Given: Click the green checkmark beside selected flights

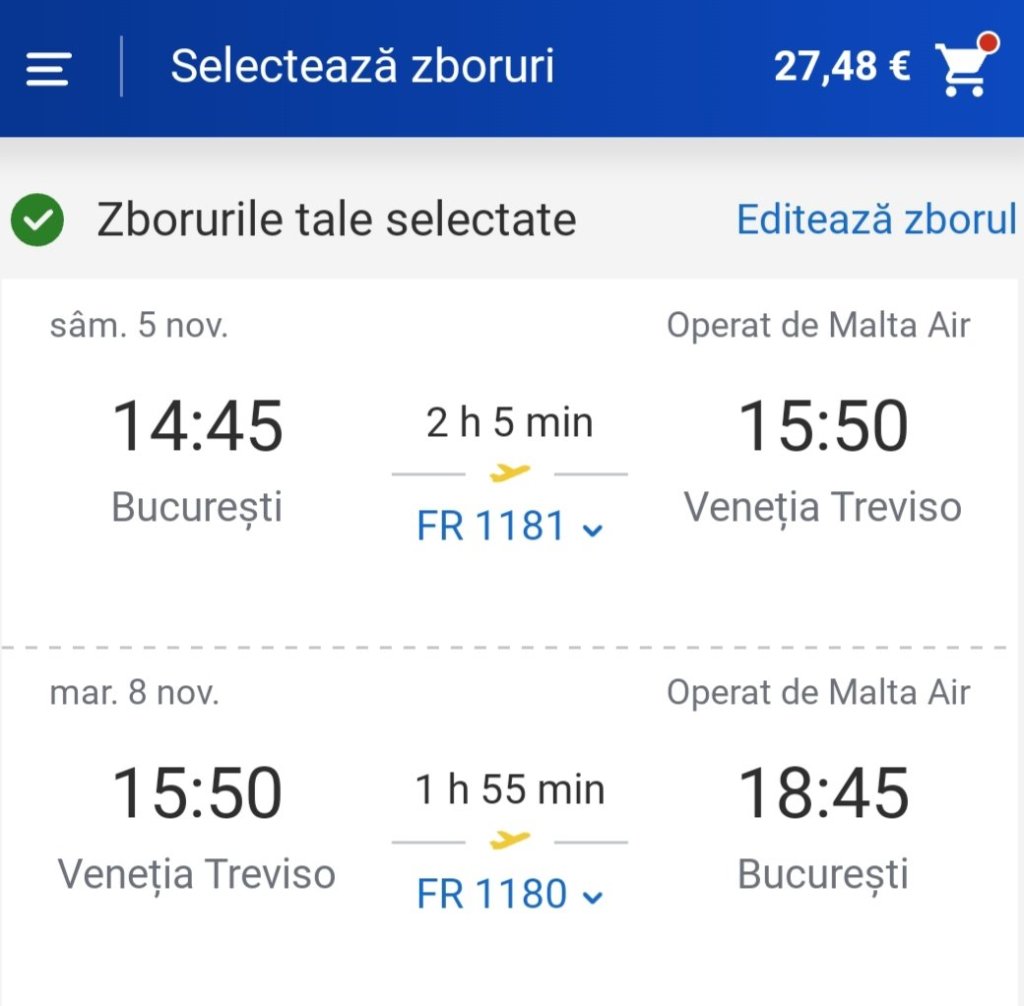Looking at the screenshot, I should coord(38,220).
